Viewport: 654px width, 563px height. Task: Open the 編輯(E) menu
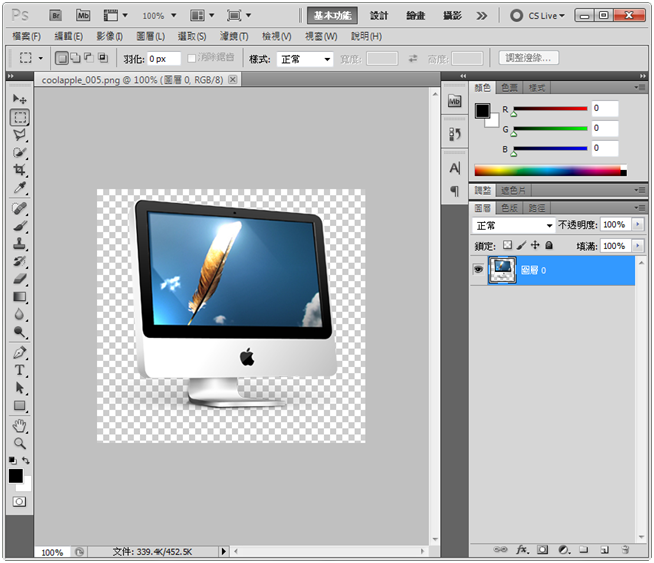[68, 37]
